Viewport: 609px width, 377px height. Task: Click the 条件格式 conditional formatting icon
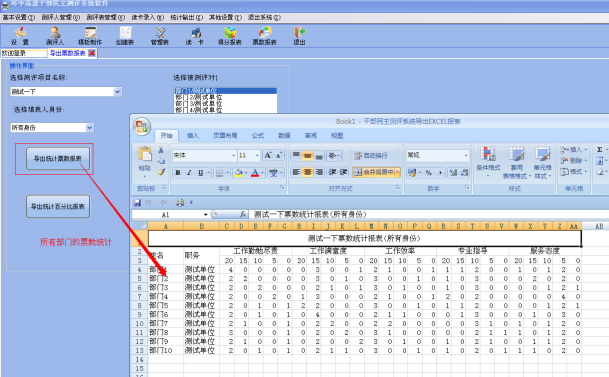pyautogui.click(x=488, y=162)
